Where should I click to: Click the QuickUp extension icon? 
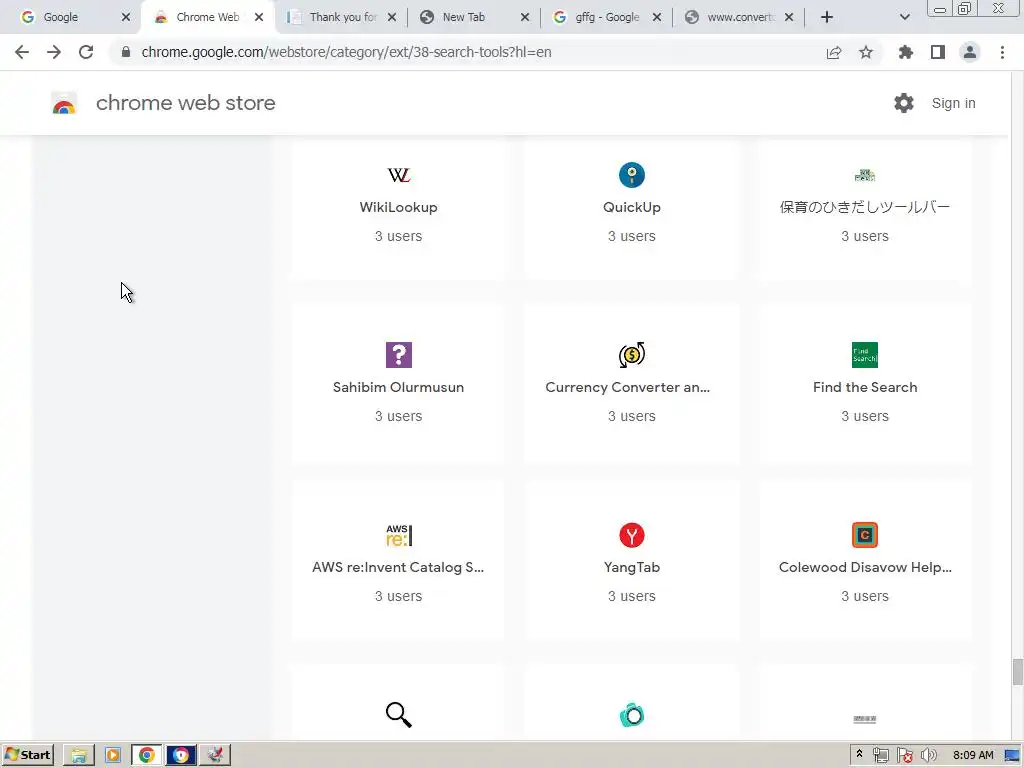pyautogui.click(x=632, y=175)
